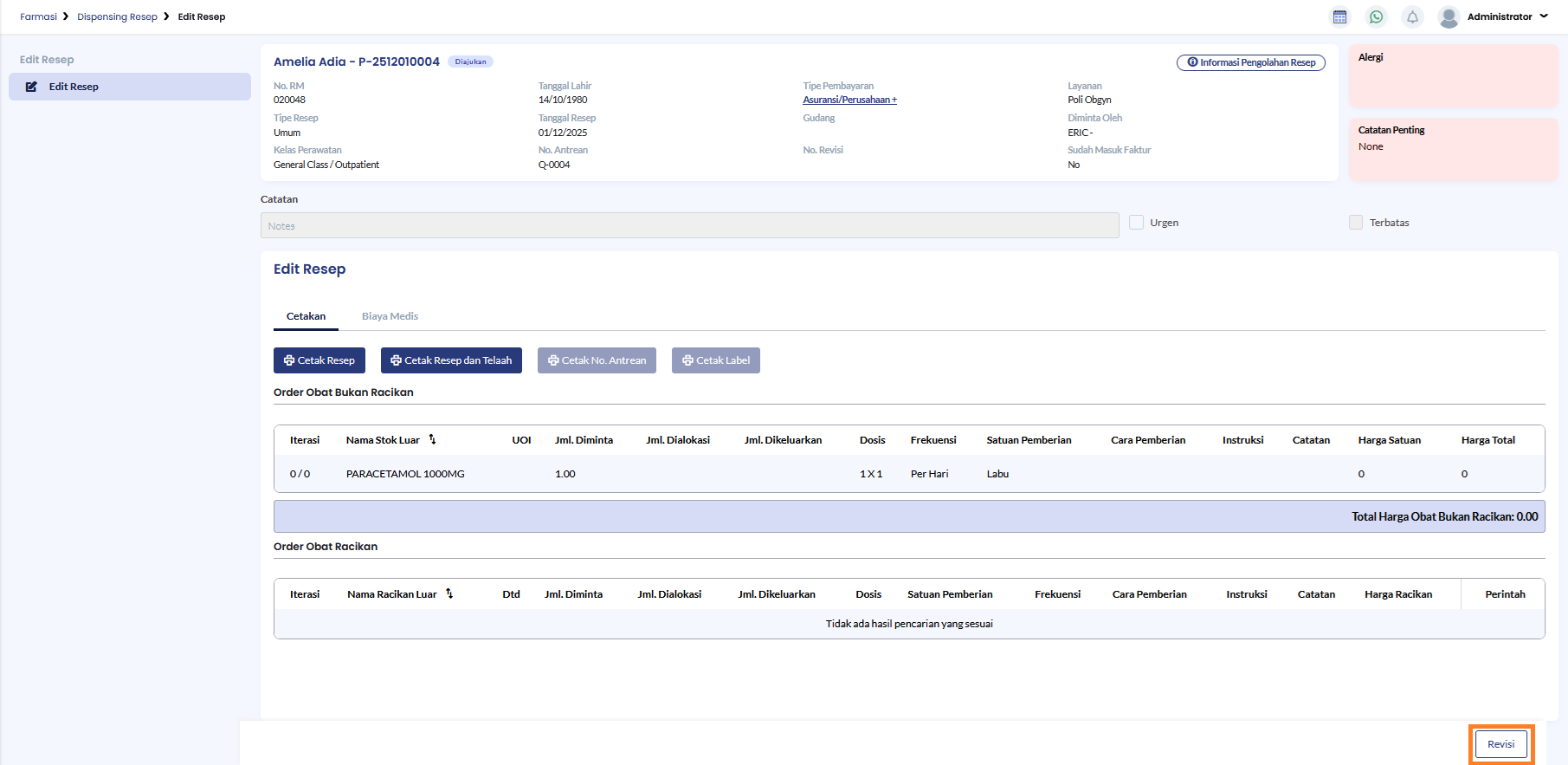Click the Jml. Diminta value 1.00
1568x765 pixels.
click(565, 474)
